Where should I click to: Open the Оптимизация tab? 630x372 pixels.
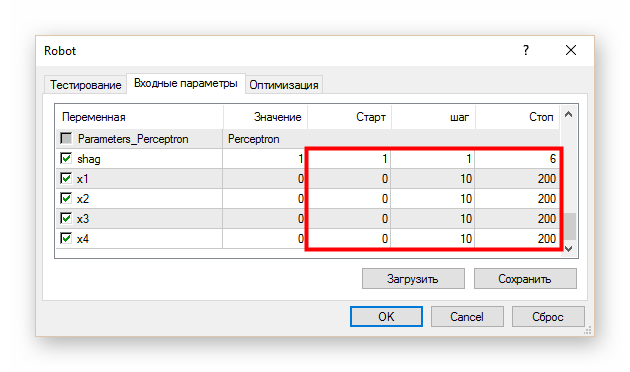pyautogui.click(x=284, y=85)
